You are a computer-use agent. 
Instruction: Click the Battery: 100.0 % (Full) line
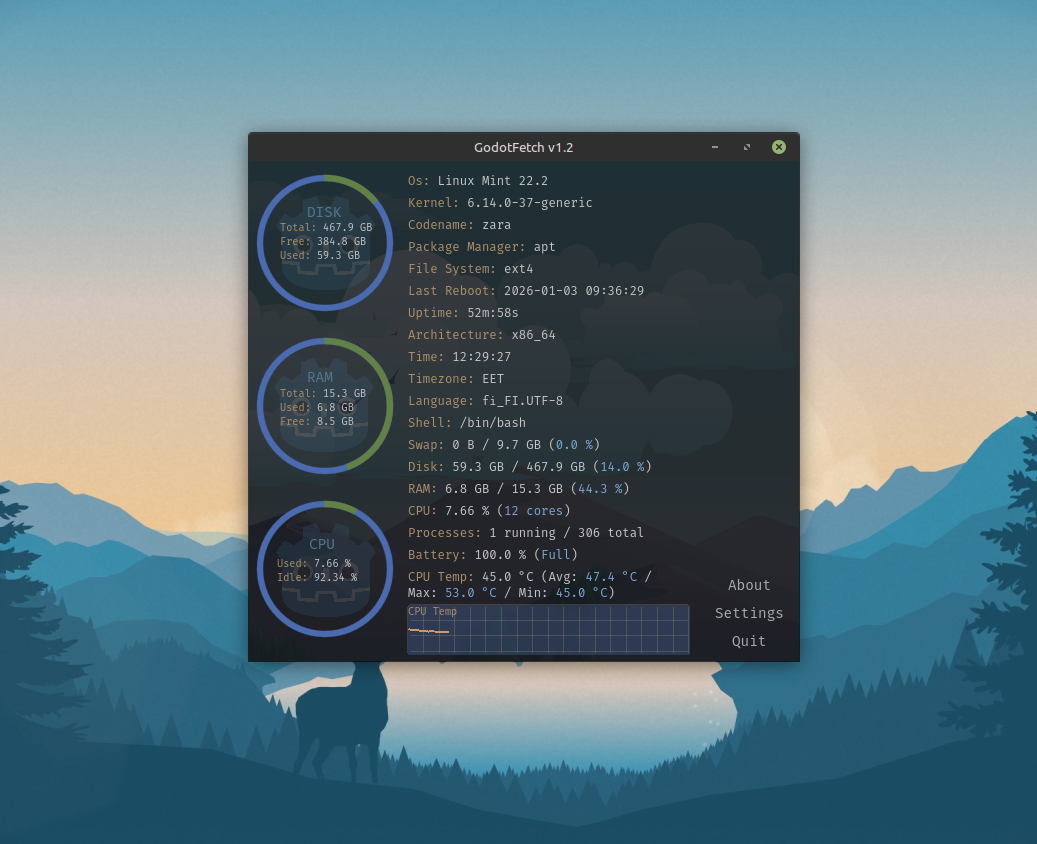[493, 554]
